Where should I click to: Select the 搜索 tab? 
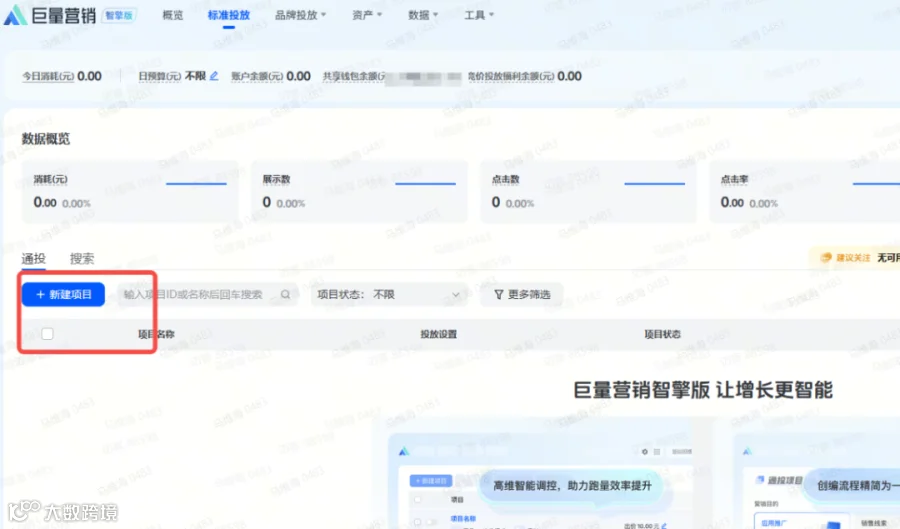click(82, 259)
